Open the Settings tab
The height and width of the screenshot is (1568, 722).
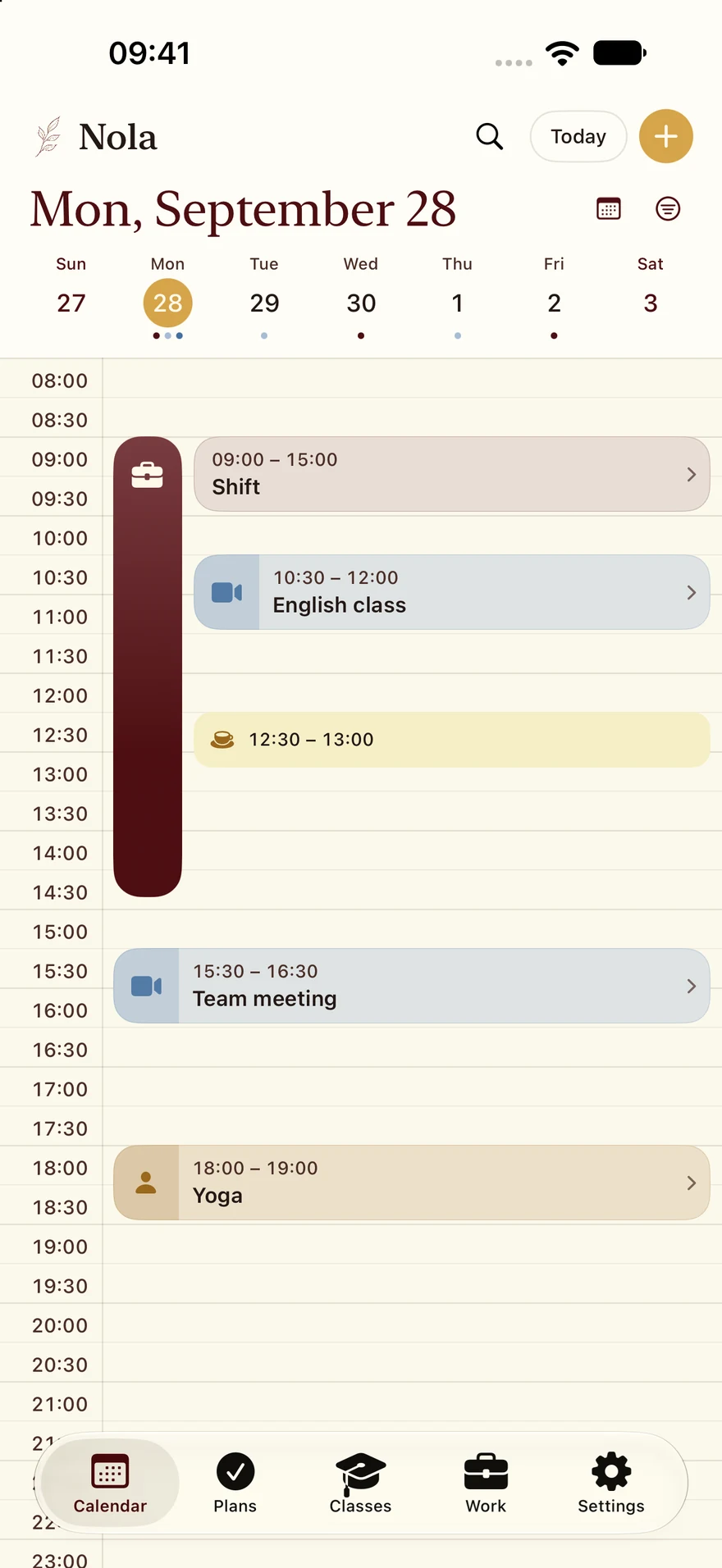coord(611,1483)
